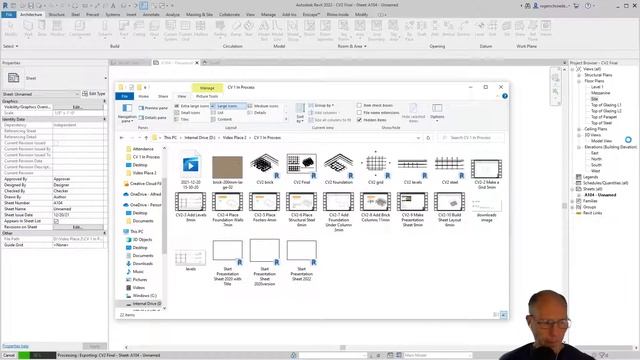640x360 pixels.
Task: Click the export progress bar in status bar
Action: (37, 356)
